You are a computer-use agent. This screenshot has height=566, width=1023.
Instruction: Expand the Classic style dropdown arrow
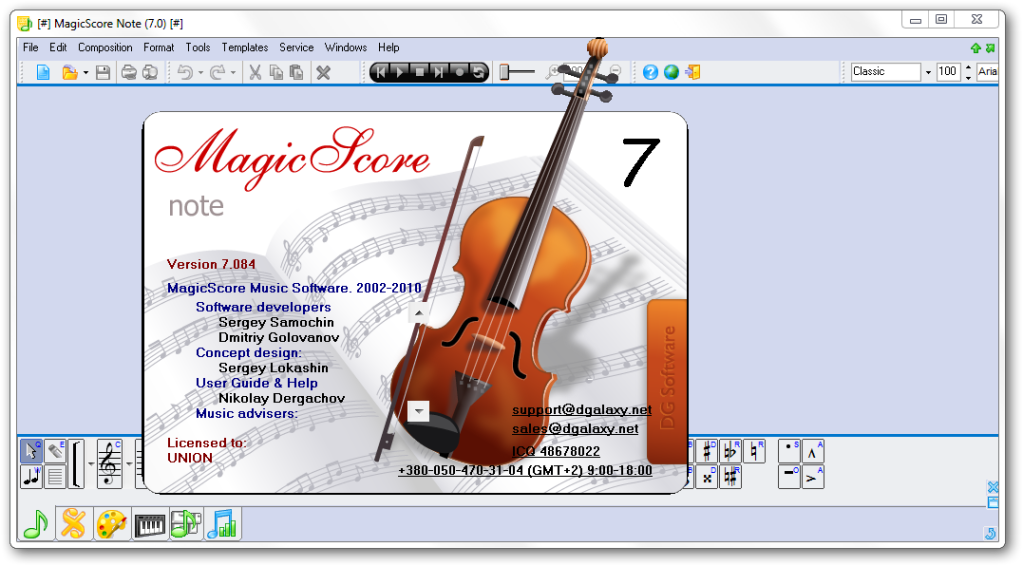pyautogui.click(x=928, y=72)
